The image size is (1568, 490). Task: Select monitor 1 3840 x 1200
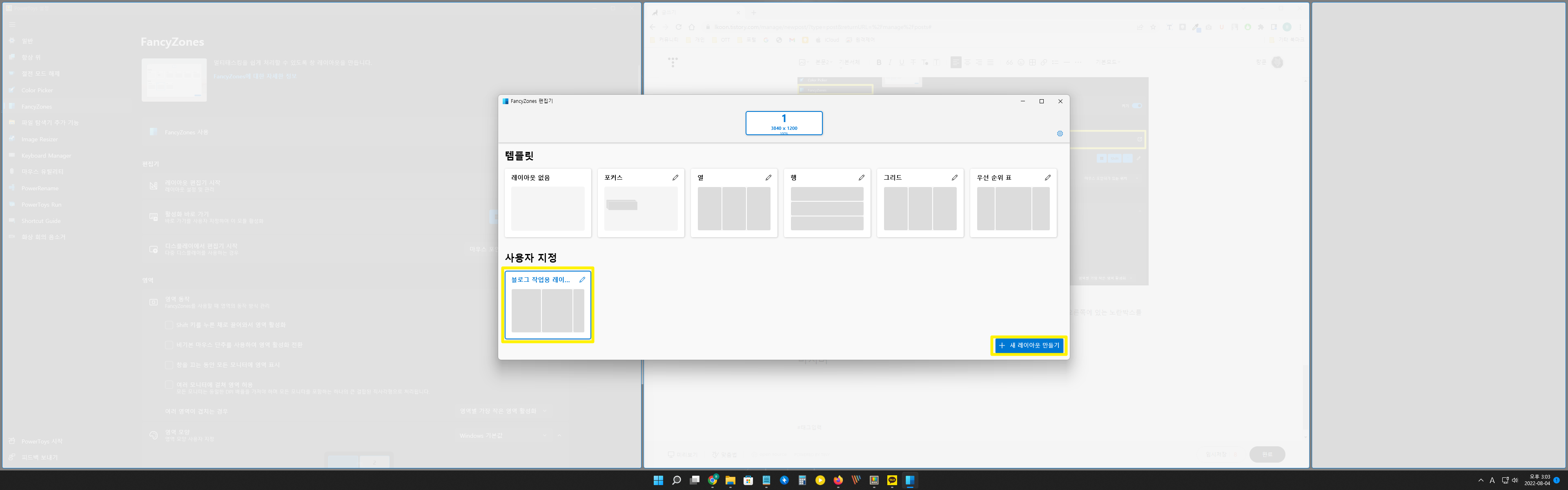point(784,123)
